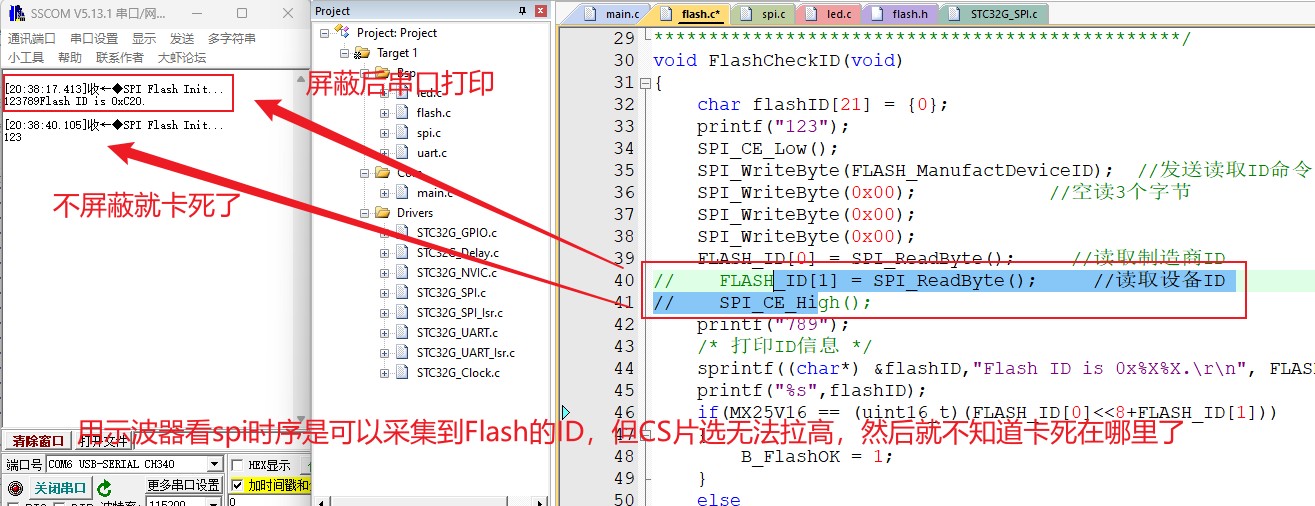Open the 串口设置 menu
Screen dimensions: 1315x506
coord(93,39)
